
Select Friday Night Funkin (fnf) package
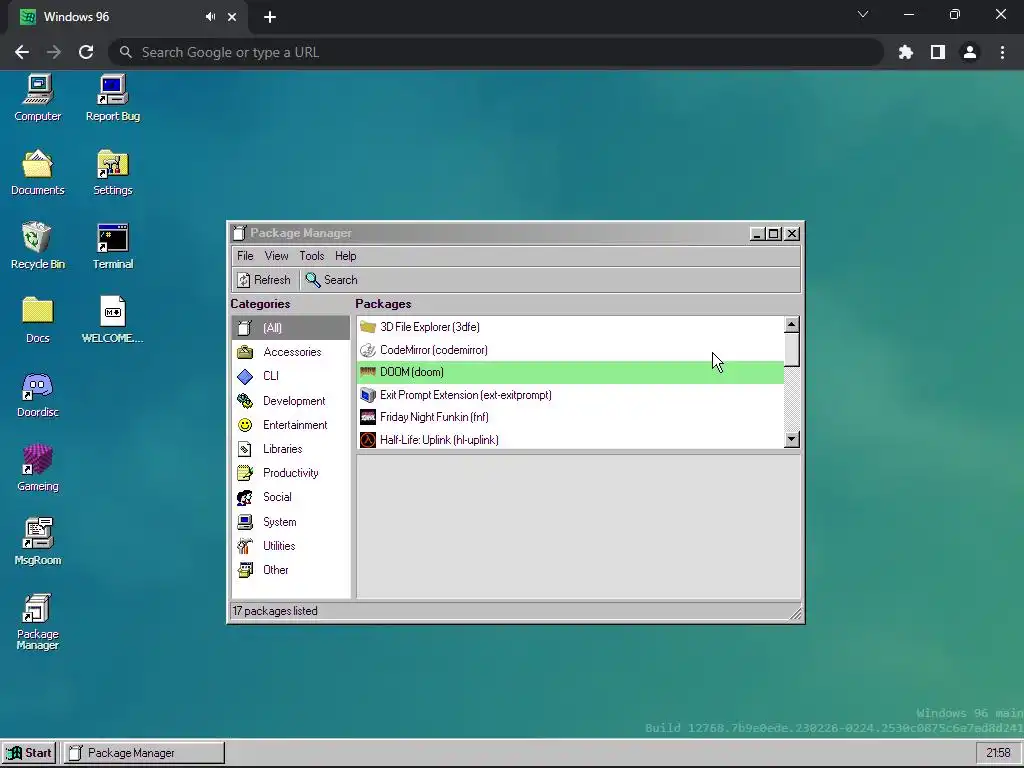point(570,417)
